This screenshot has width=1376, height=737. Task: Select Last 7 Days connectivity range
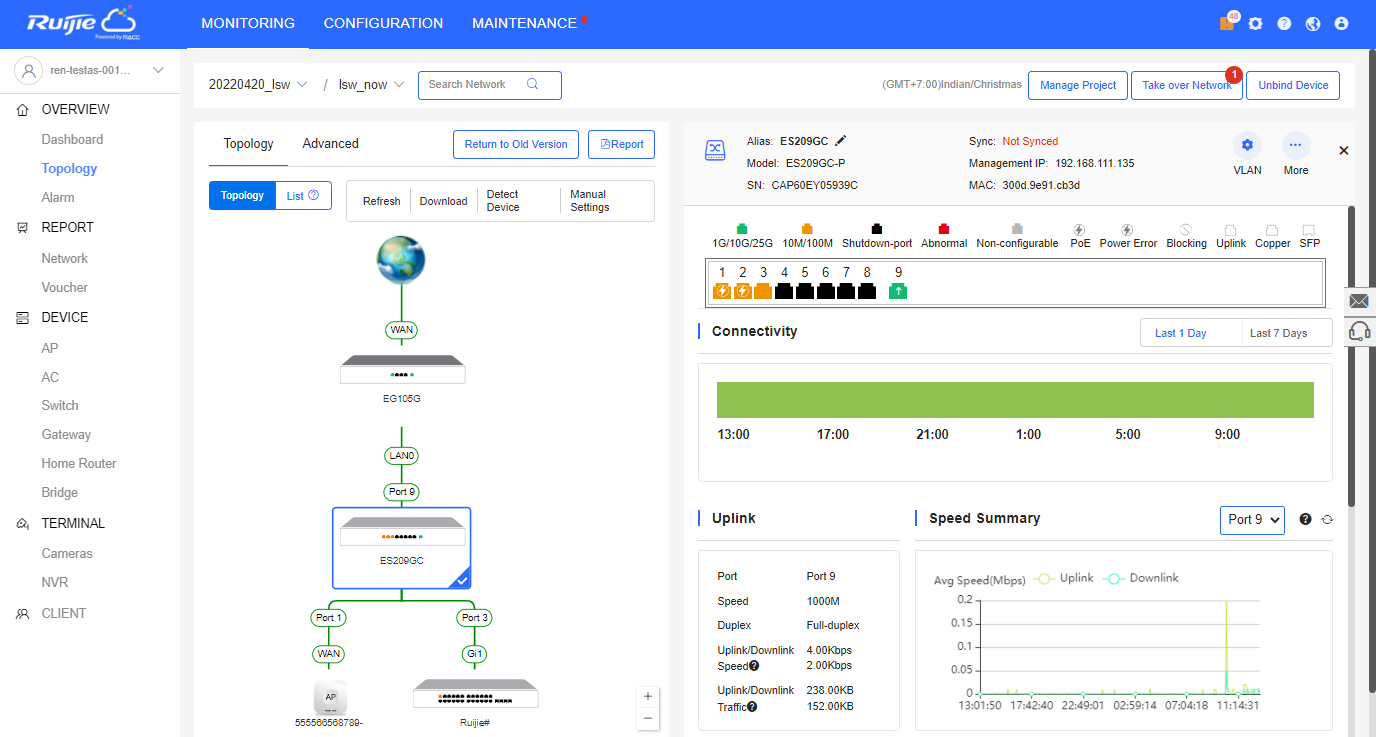coord(1278,333)
